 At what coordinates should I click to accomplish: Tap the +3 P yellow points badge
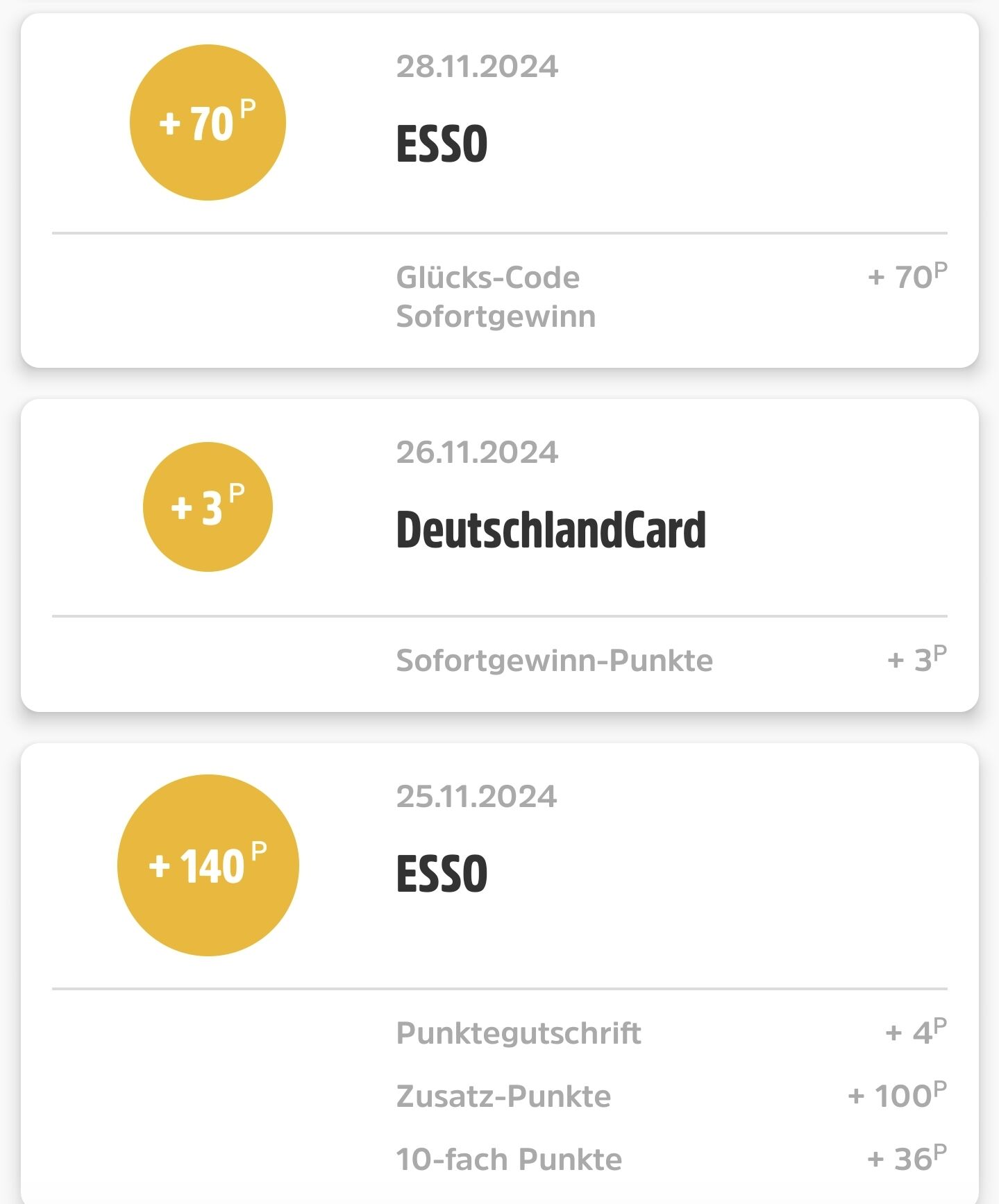[208, 507]
